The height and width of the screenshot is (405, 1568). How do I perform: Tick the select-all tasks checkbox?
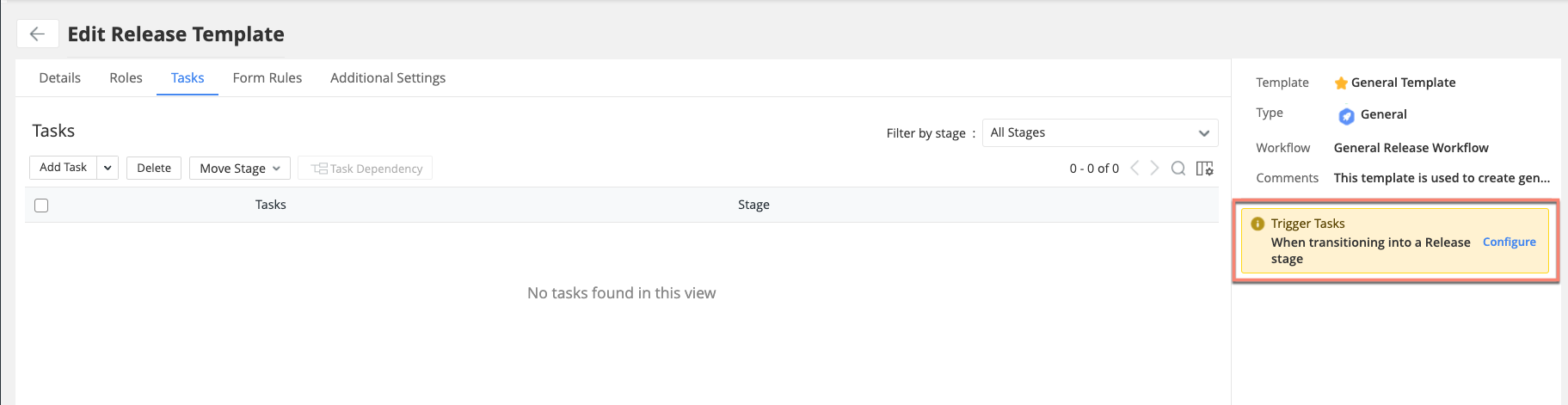(41, 206)
